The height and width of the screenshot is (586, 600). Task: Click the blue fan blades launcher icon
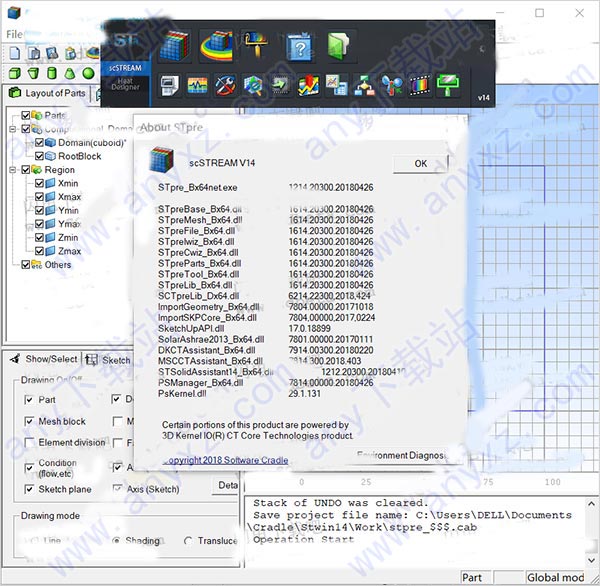[392, 85]
